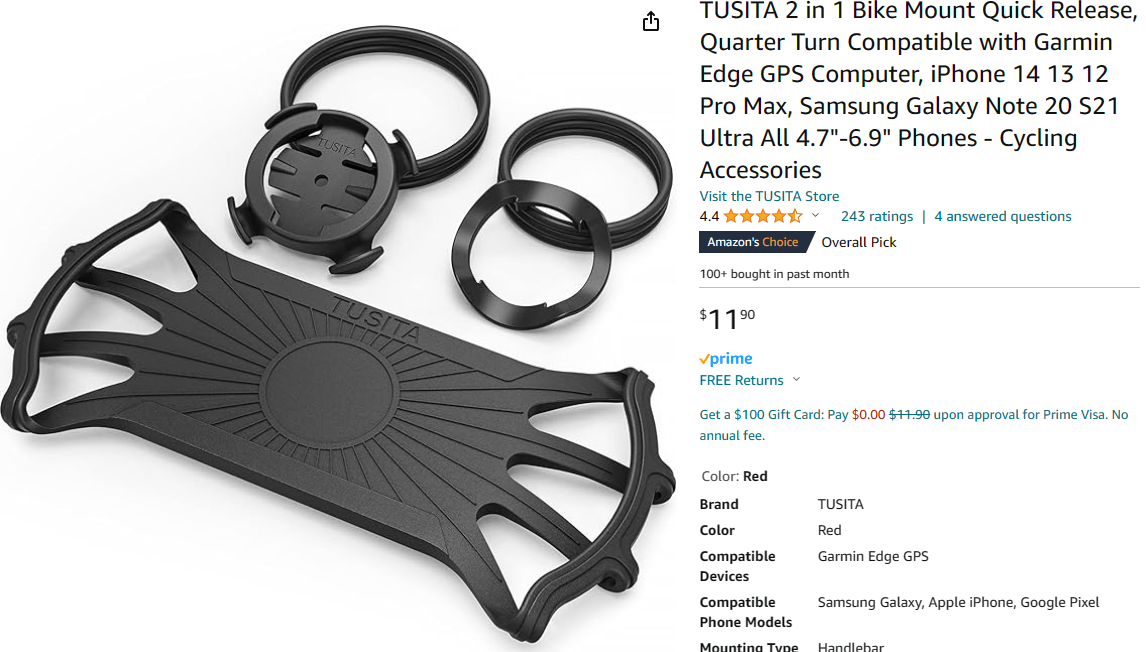Click the 4.4 rating number
The image size is (1146, 652).
coord(709,216)
